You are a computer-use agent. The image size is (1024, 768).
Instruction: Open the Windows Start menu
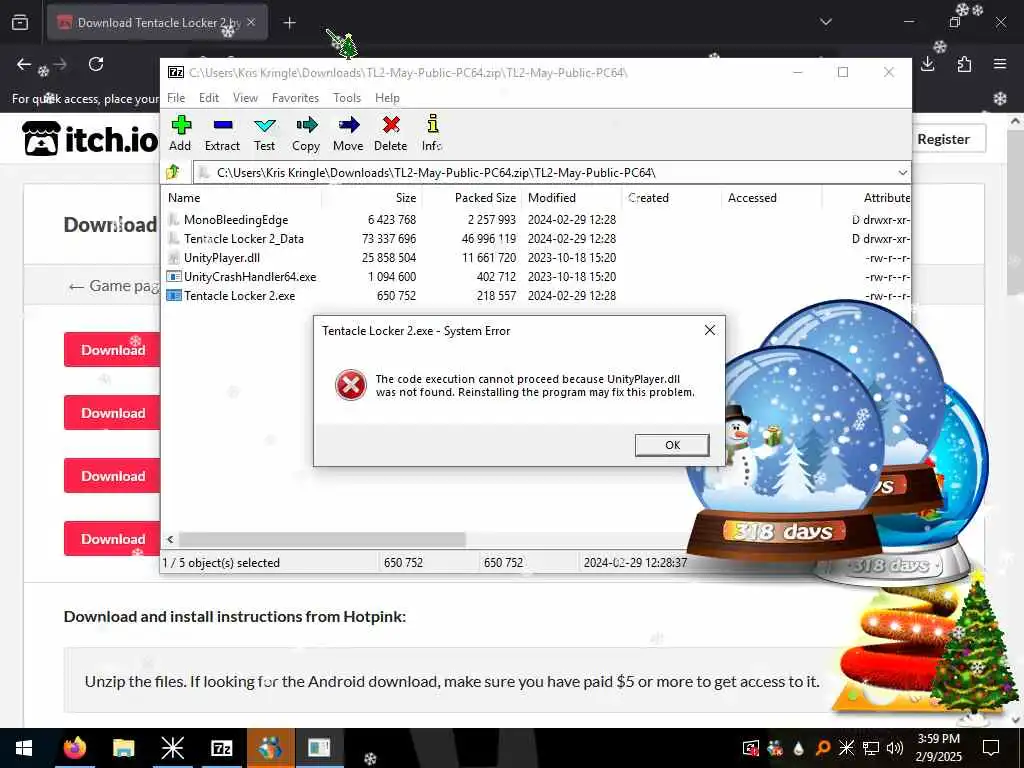24,748
